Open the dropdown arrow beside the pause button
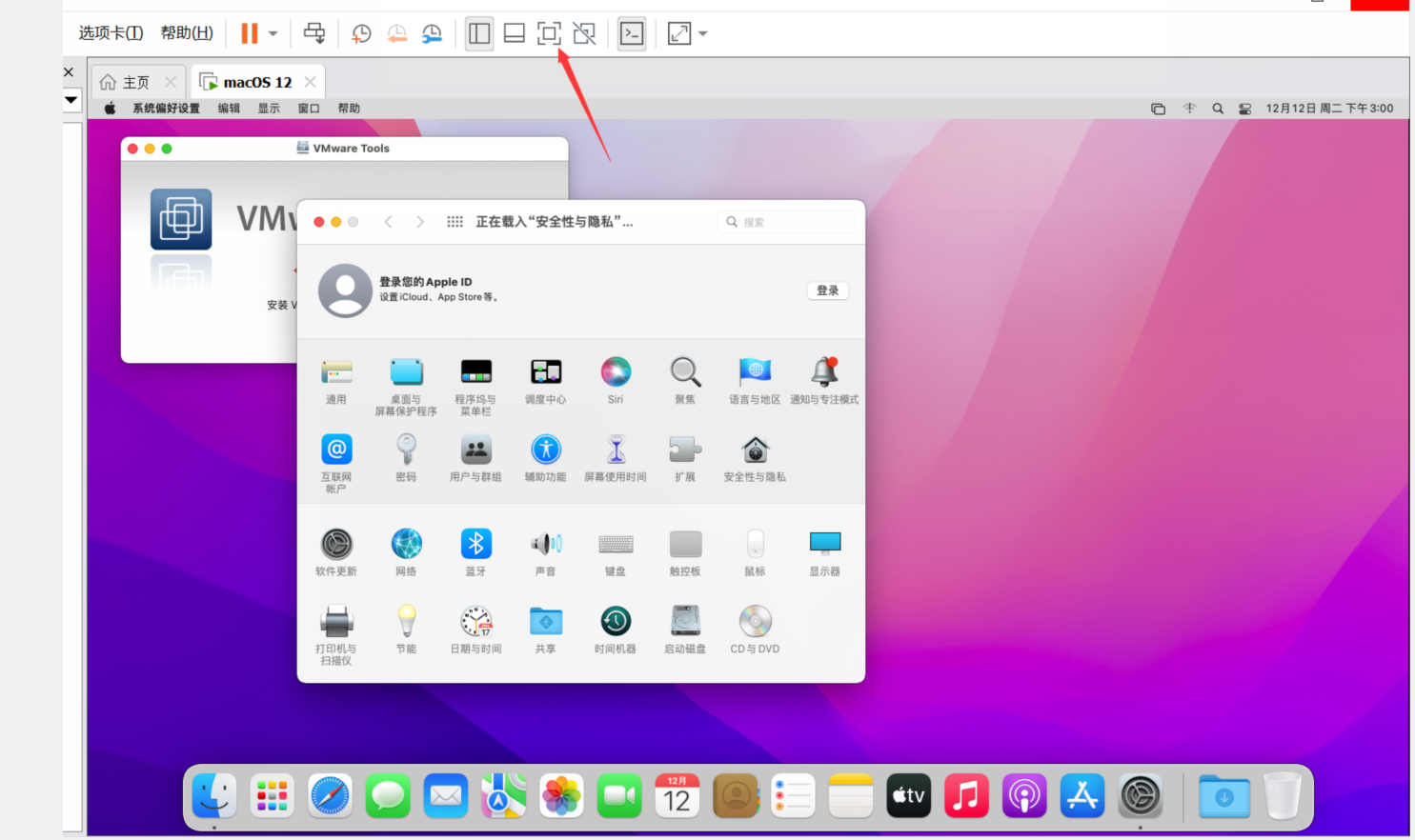The image size is (1415, 840). click(x=273, y=33)
